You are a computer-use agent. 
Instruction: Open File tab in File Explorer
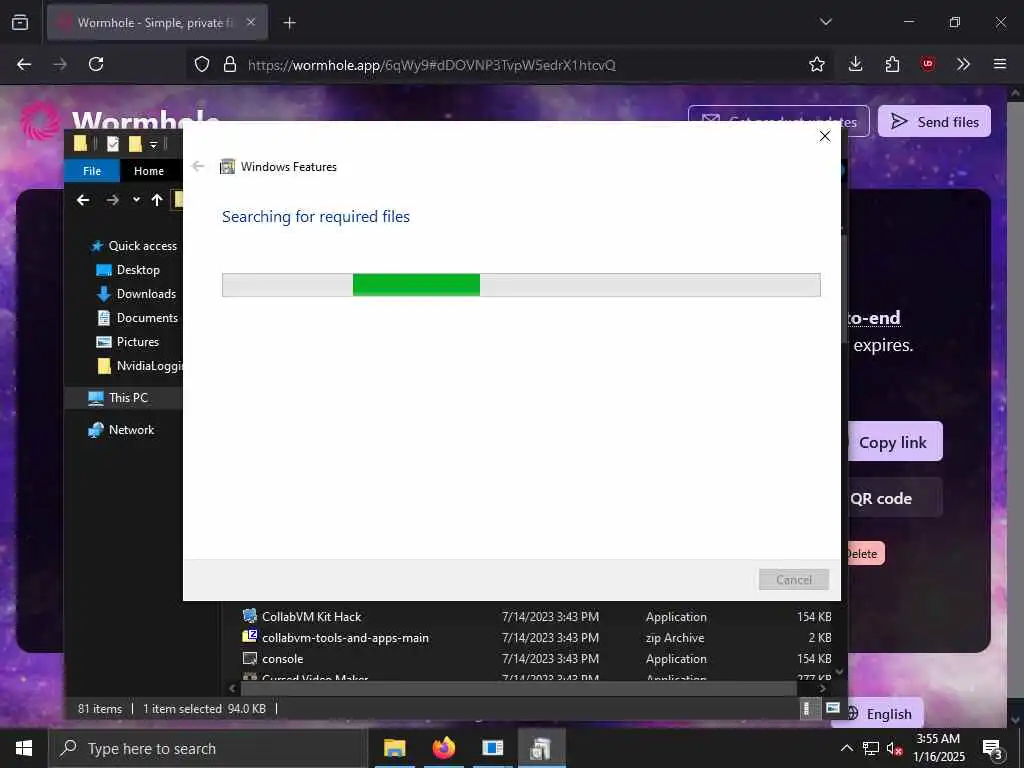tap(92, 170)
